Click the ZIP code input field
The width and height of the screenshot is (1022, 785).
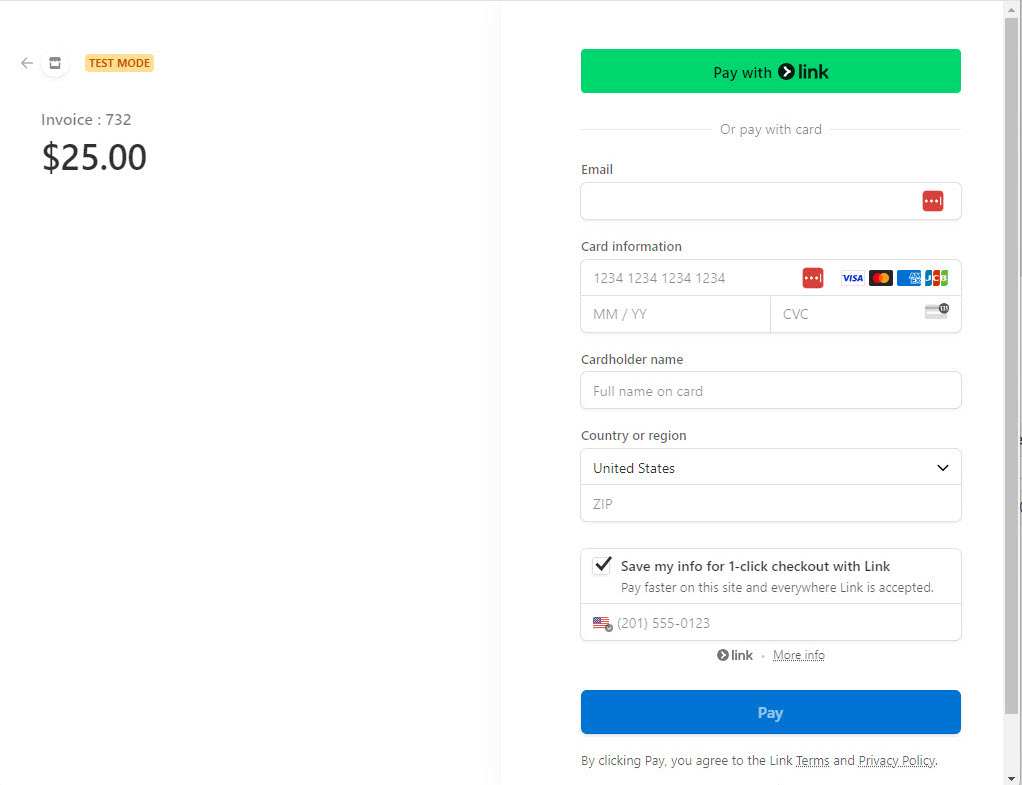pos(770,503)
